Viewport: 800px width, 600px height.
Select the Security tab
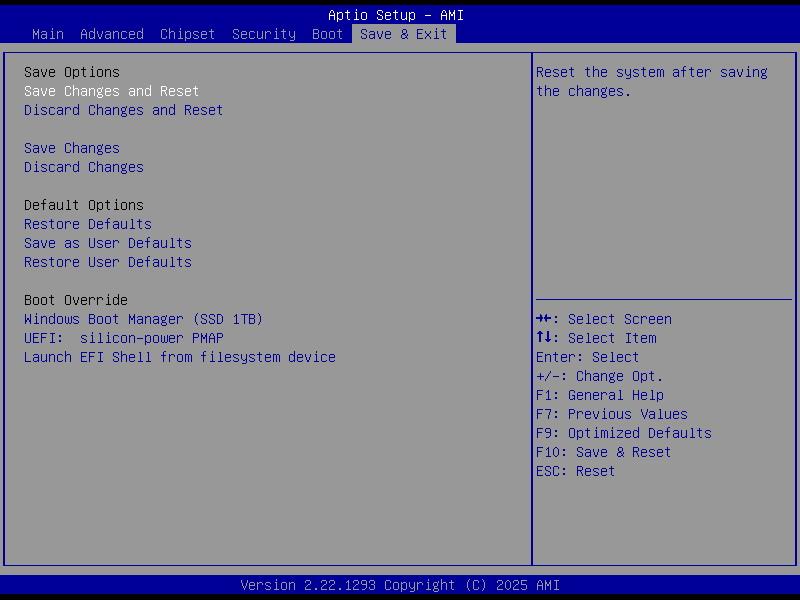click(x=264, y=34)
